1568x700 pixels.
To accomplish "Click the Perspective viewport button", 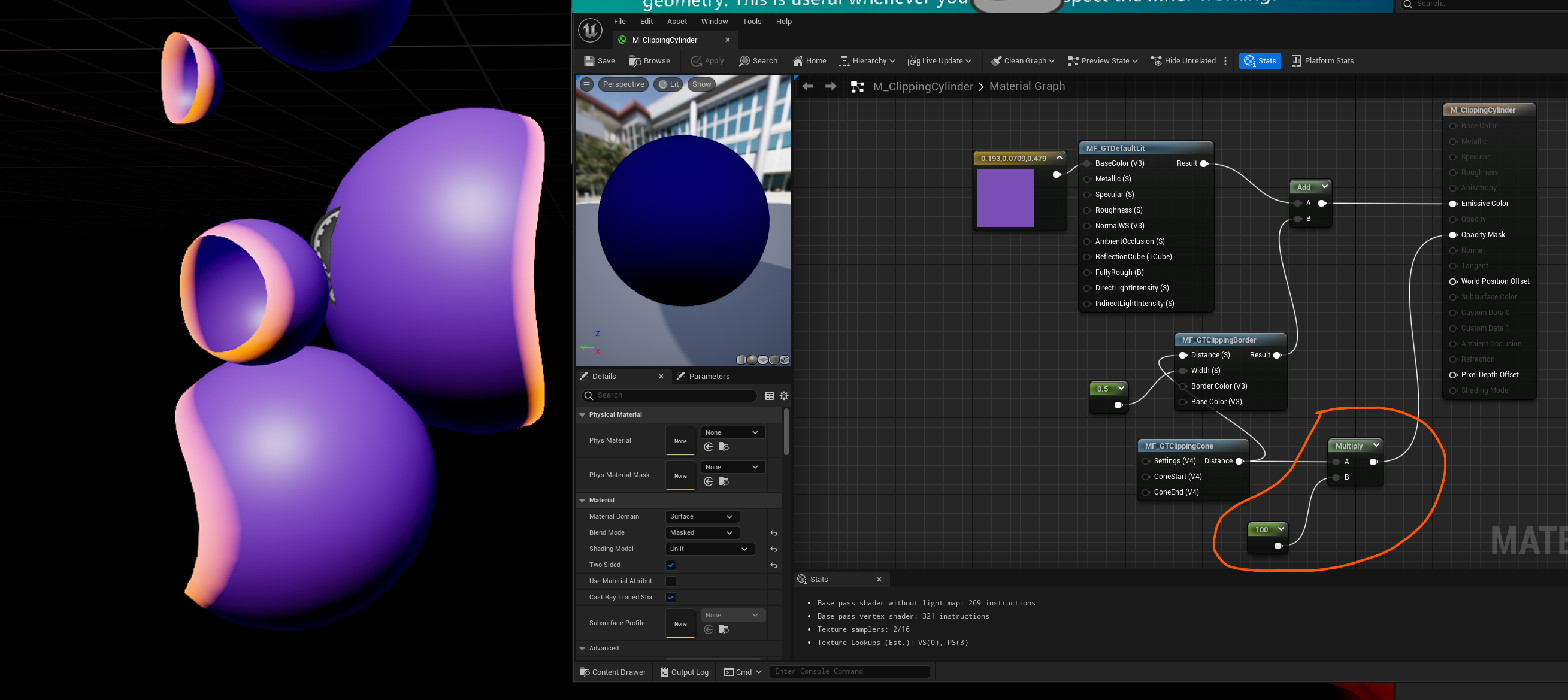I will [x=623, y=84].
